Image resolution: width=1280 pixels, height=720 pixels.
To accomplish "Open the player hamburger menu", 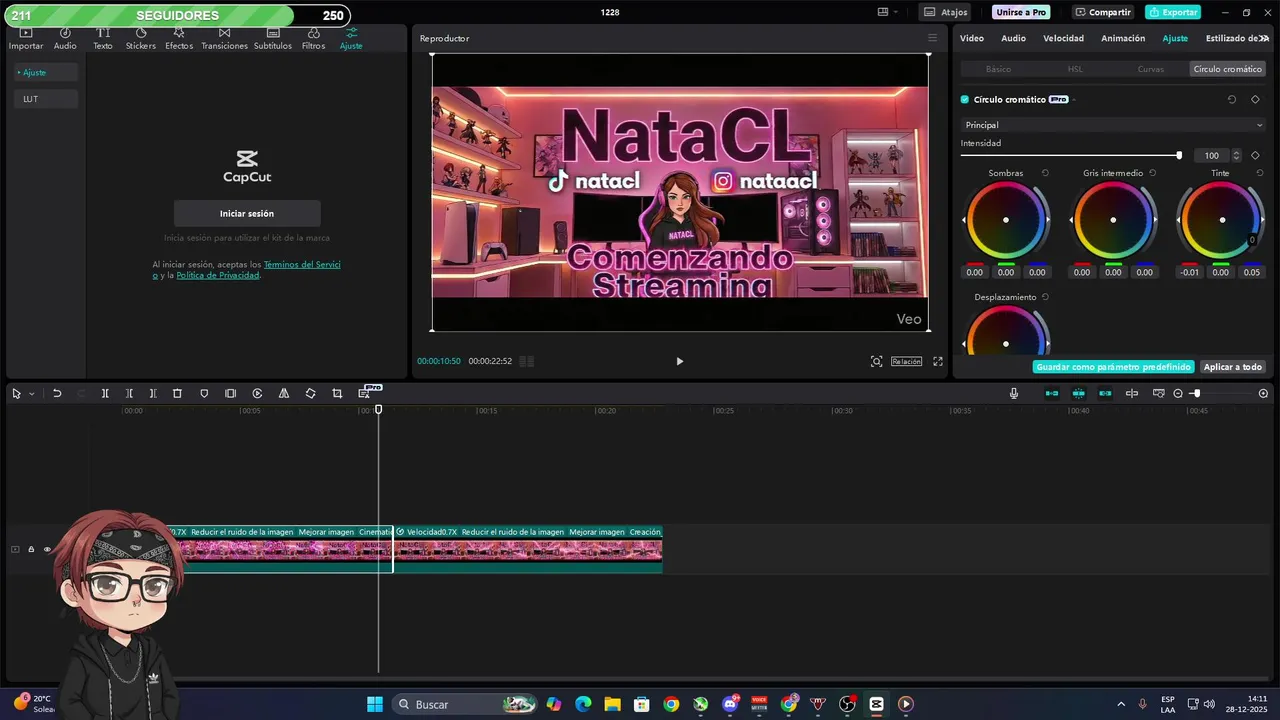I will (932, 38).
